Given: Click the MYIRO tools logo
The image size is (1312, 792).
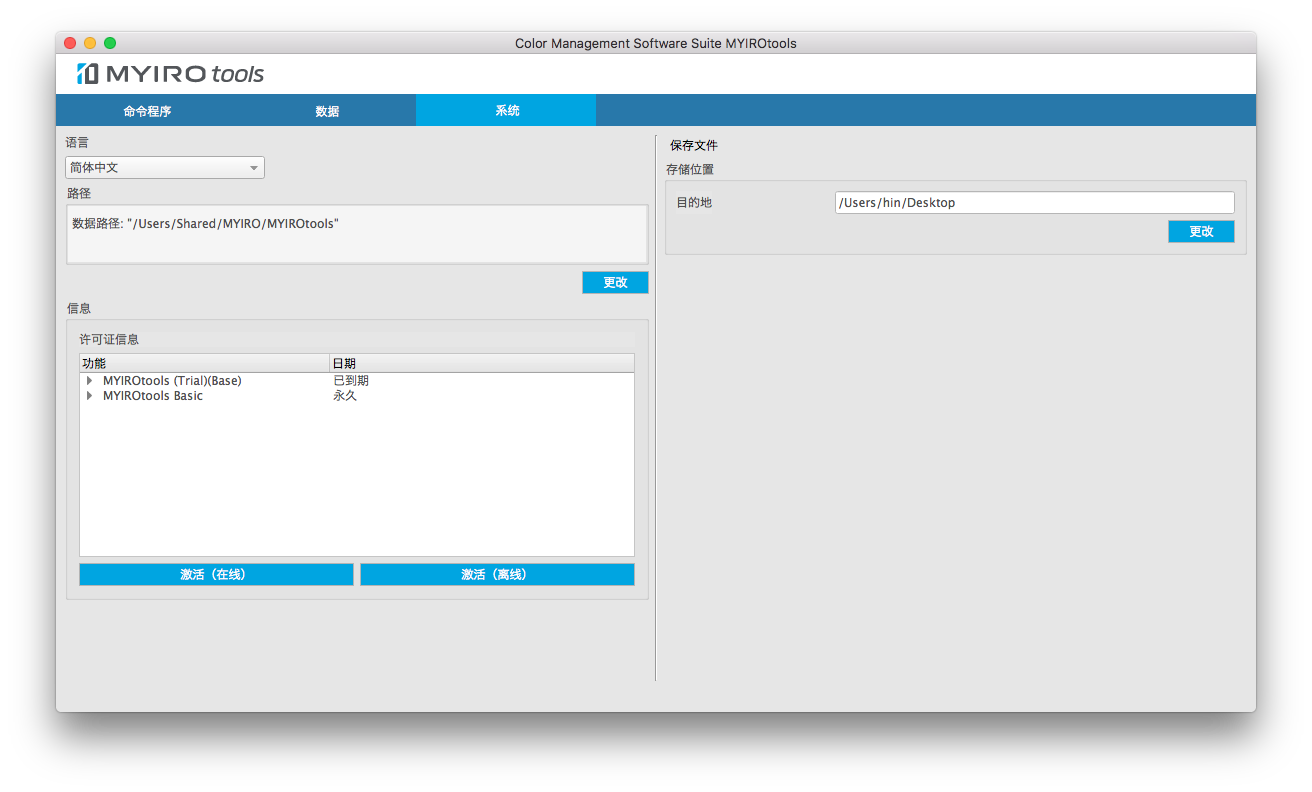Looking at the screenshot, I should [170, 74].
